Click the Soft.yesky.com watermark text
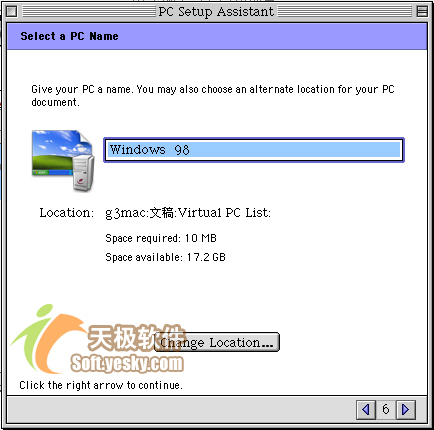The height and width of the screenshot is (430, 434). tap(127, 363)
